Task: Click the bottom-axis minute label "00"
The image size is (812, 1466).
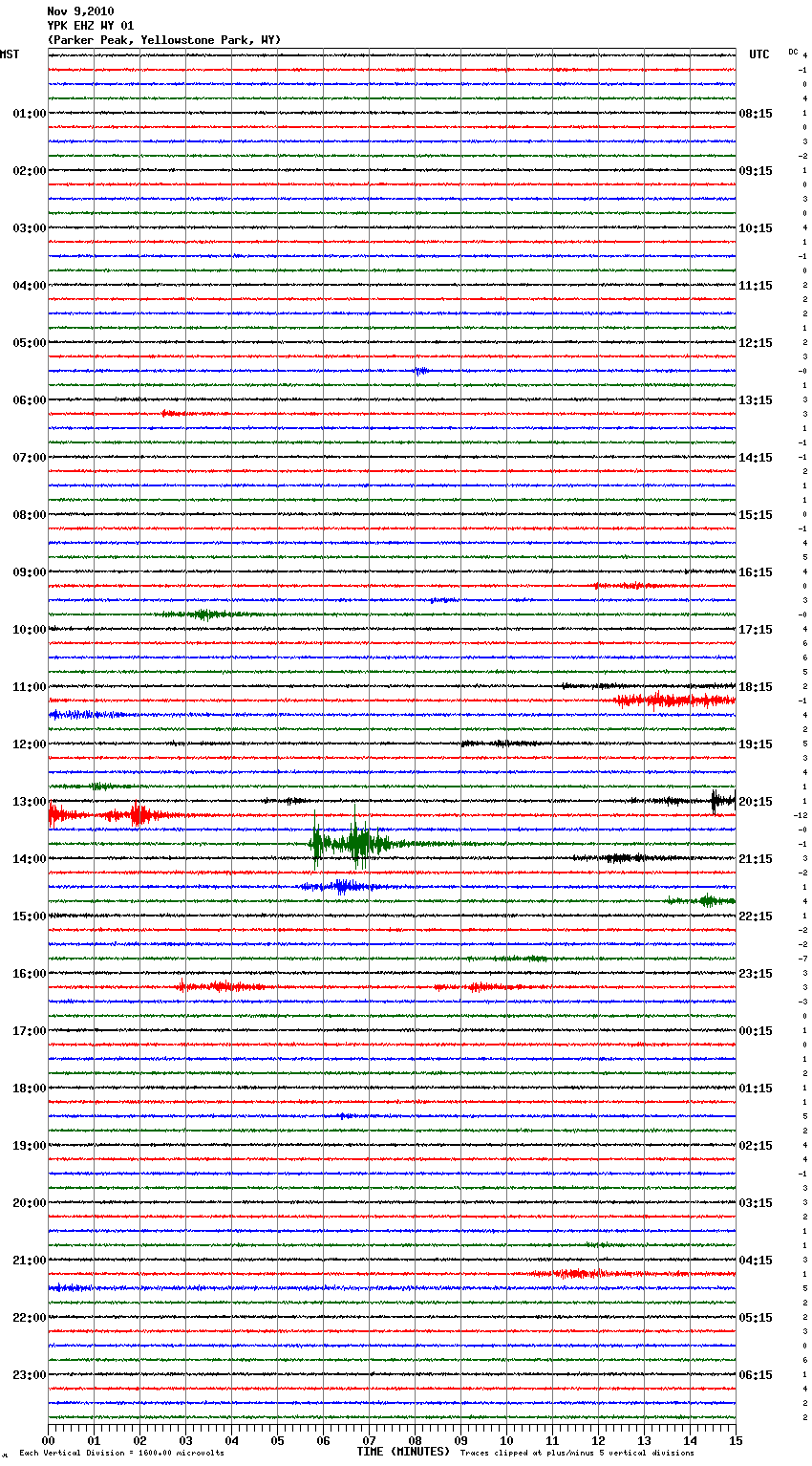Action: coord(48,1440)
